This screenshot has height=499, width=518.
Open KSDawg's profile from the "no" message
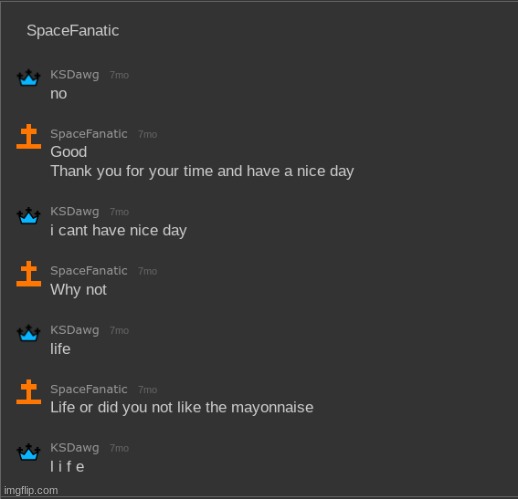point(75,75)
